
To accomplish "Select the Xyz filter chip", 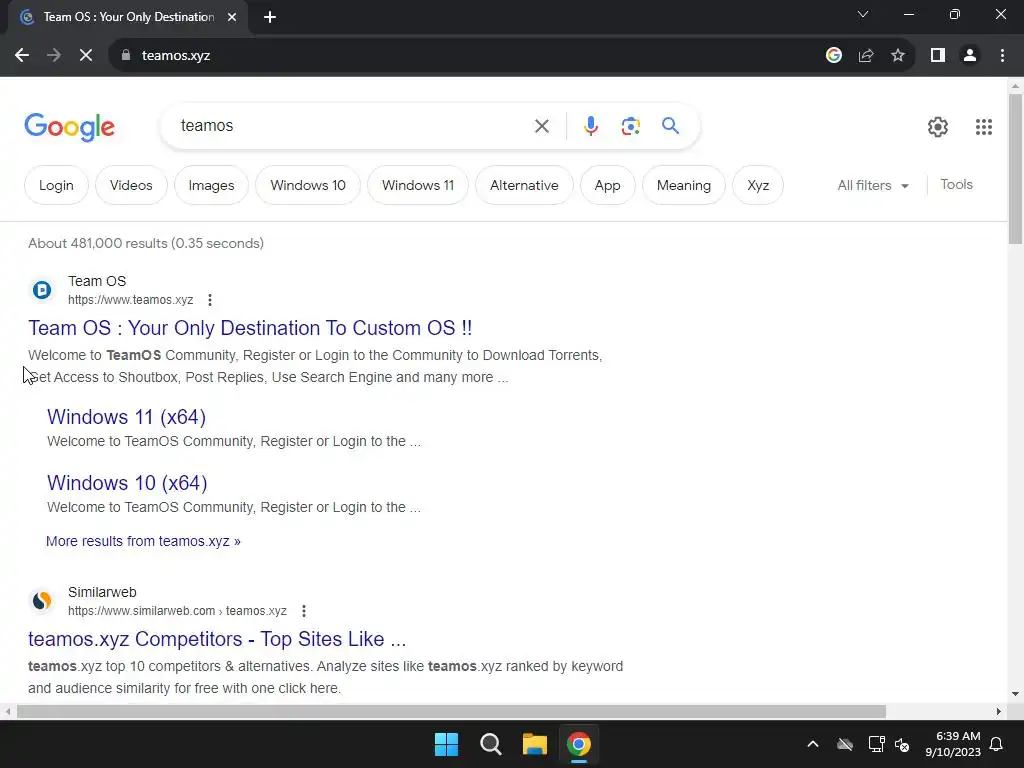I will click(x=758, y=185).
